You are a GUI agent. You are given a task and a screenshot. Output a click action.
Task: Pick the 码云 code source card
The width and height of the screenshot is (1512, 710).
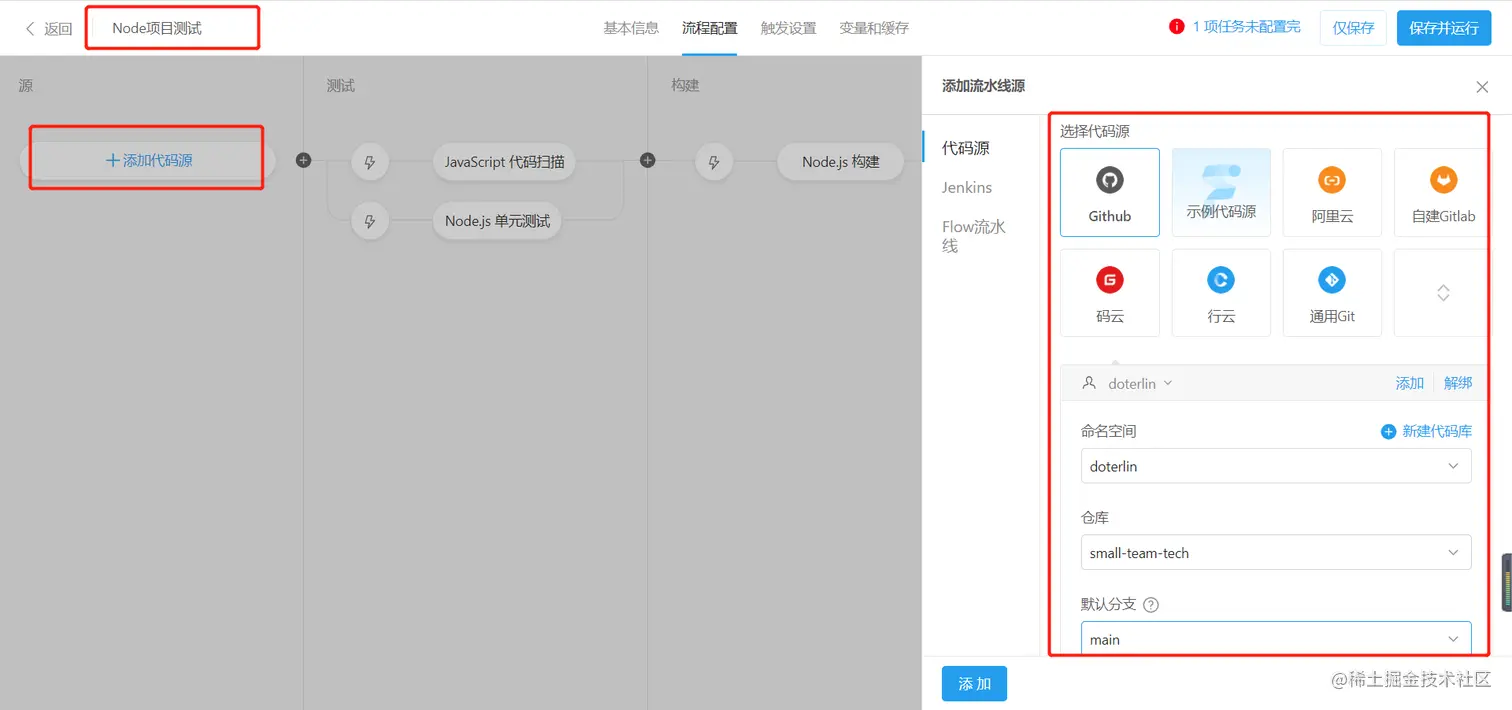[x=1109, y=292]
